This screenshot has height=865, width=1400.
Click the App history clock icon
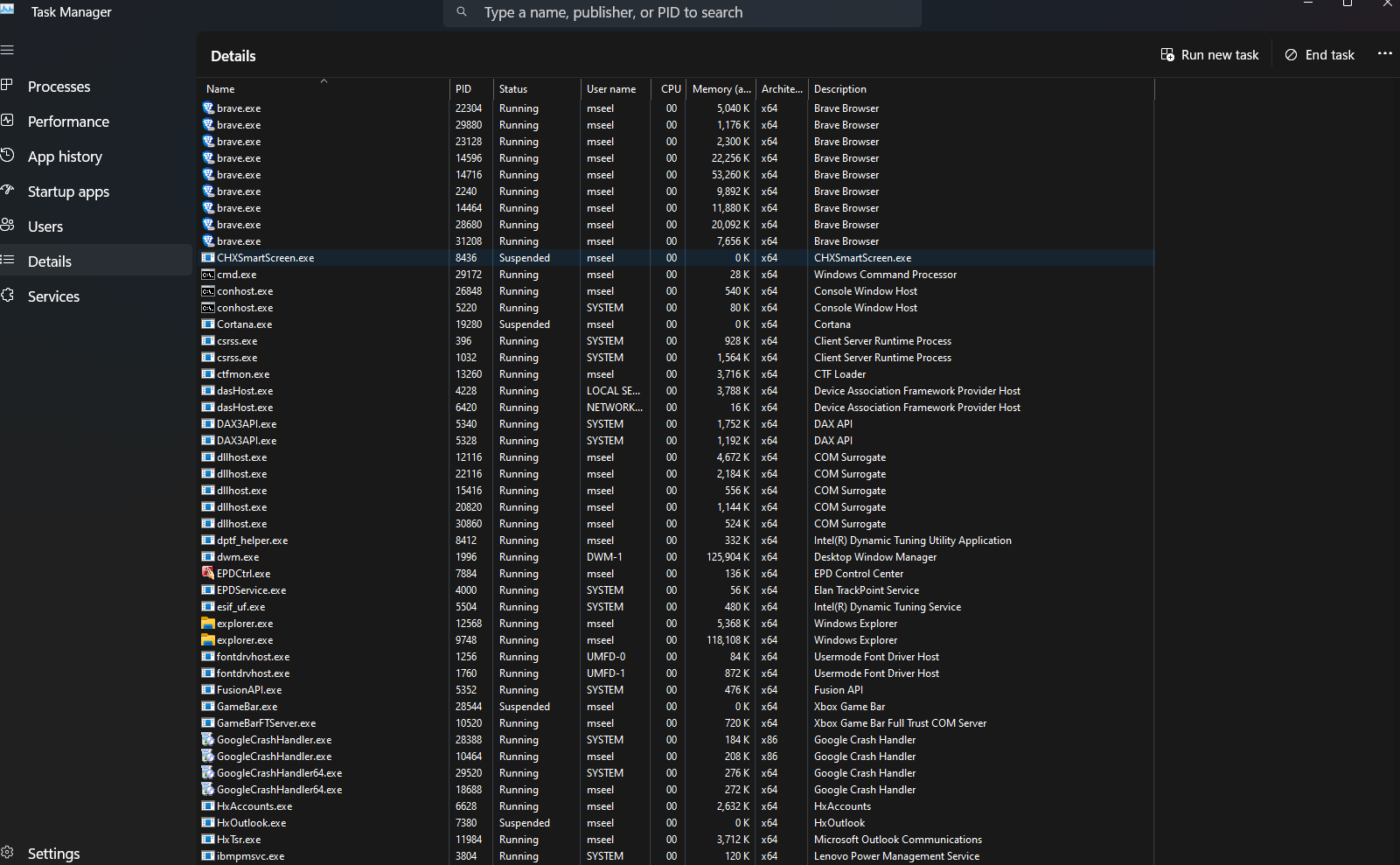(x=7, y=156)
